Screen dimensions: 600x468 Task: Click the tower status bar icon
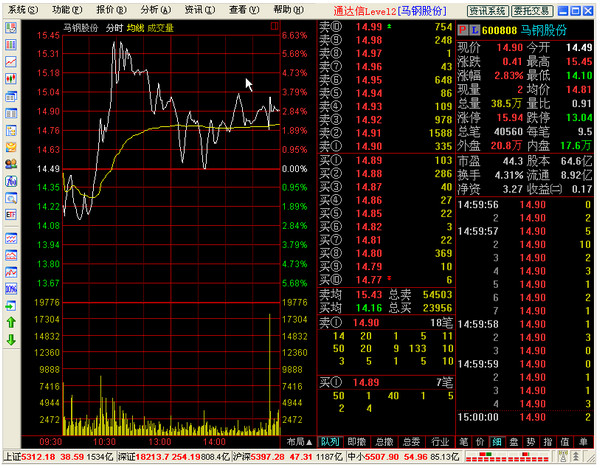coord(563,457)
